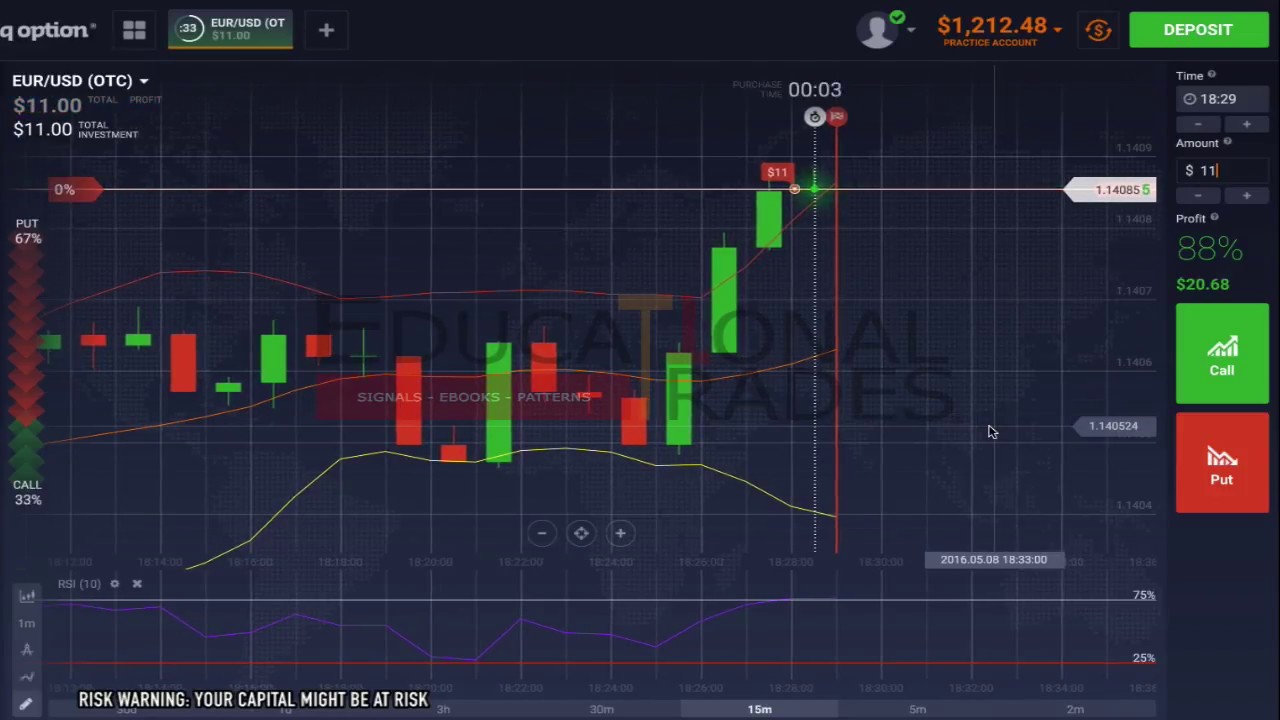This screenshot has width=1280, height=720.
Task: Switch chart range to 30m
Action: click(x=601, y=709)
